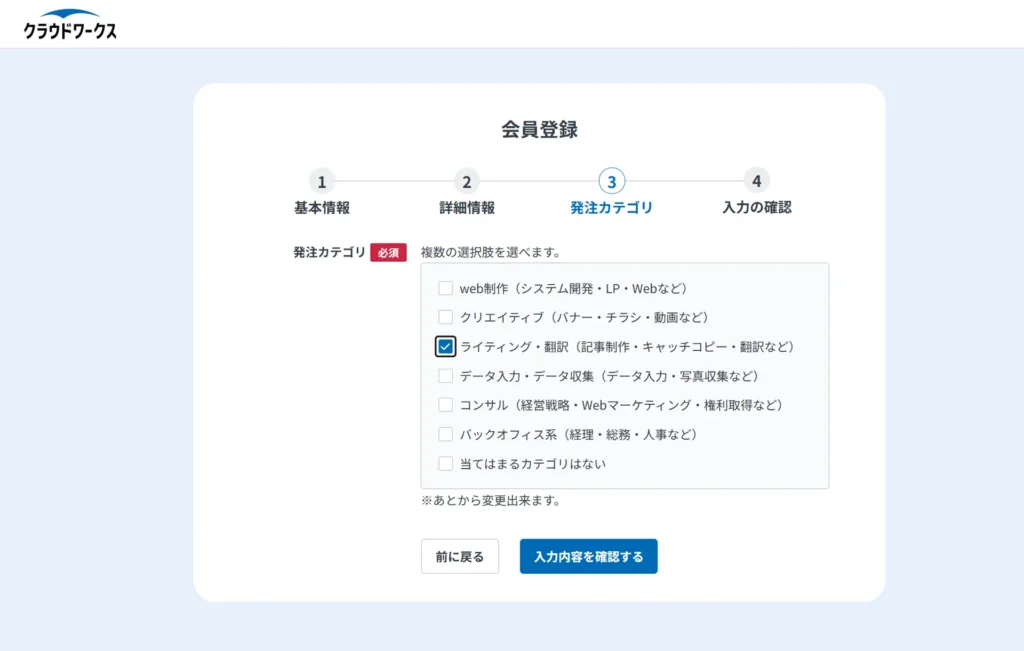This screenshot has height=651, width=1024.
Task: Click the 前に戻る button
Action: (459, 556)
